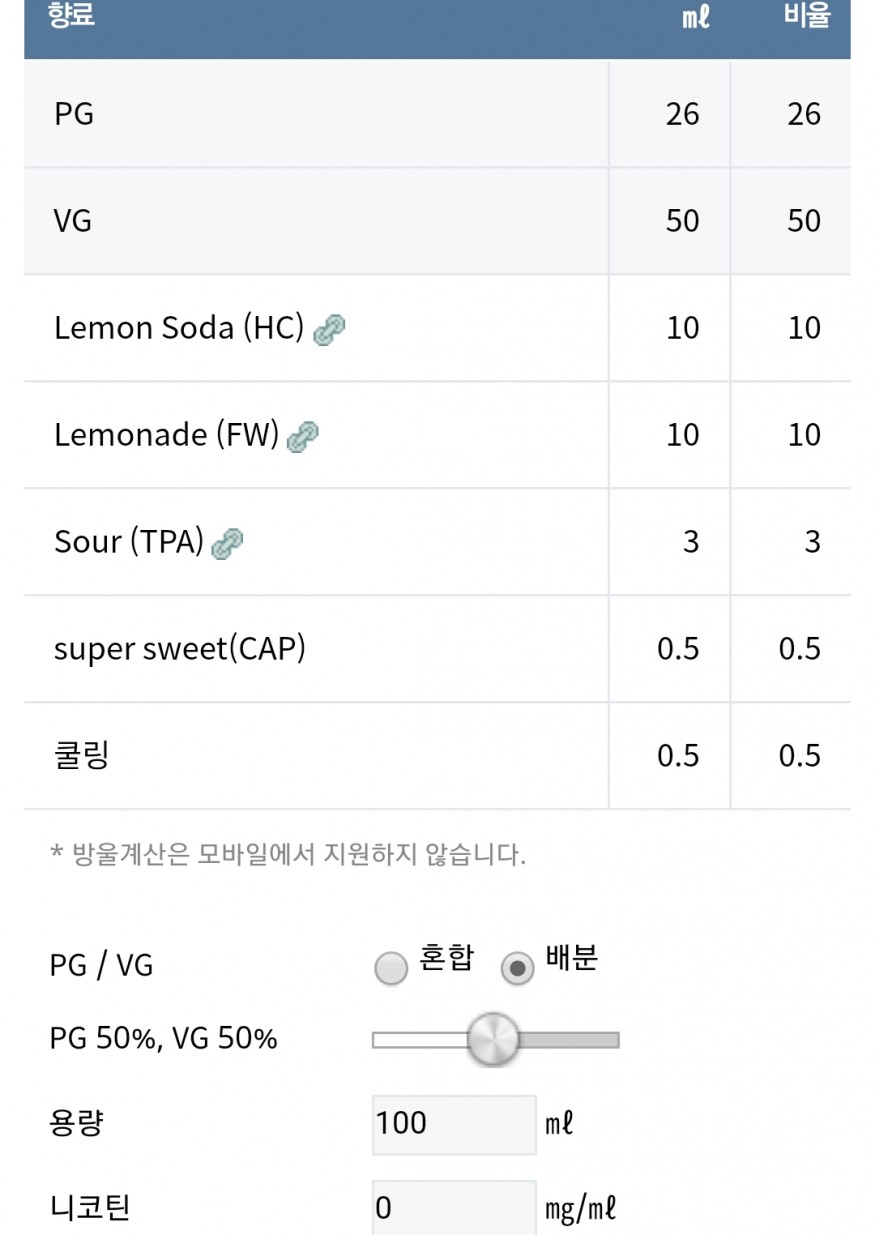Screen dimensions: 875x1235
Task: Click the 향료 column header
Action: point(72,17)
